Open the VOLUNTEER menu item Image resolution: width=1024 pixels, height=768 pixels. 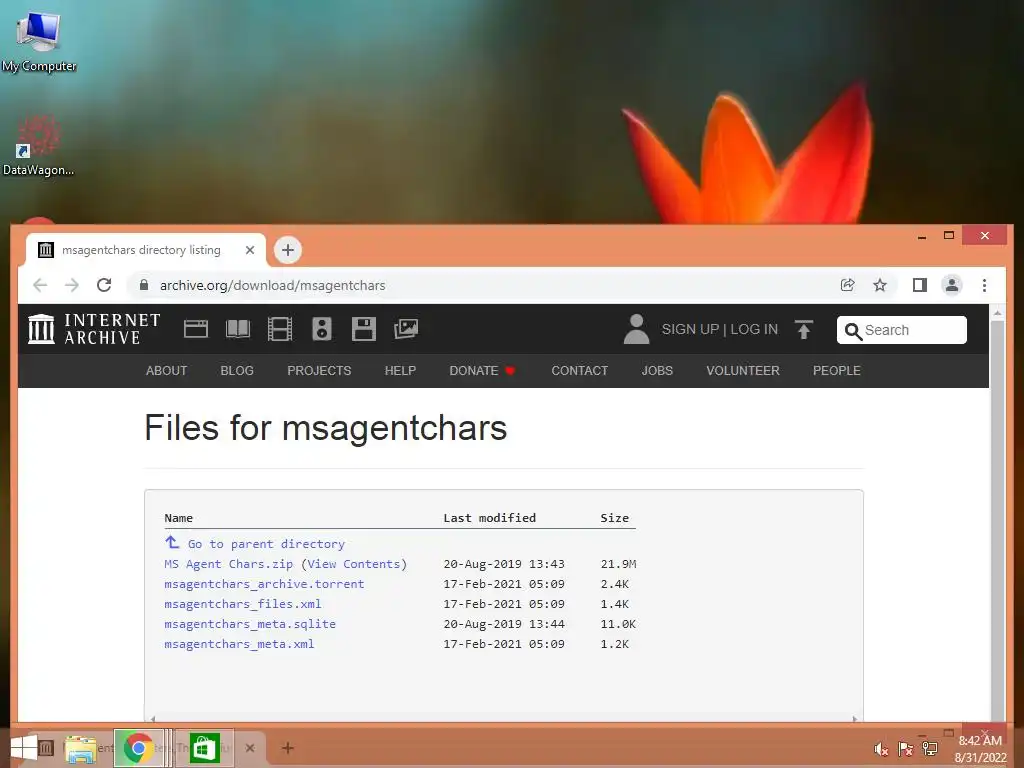743,371
